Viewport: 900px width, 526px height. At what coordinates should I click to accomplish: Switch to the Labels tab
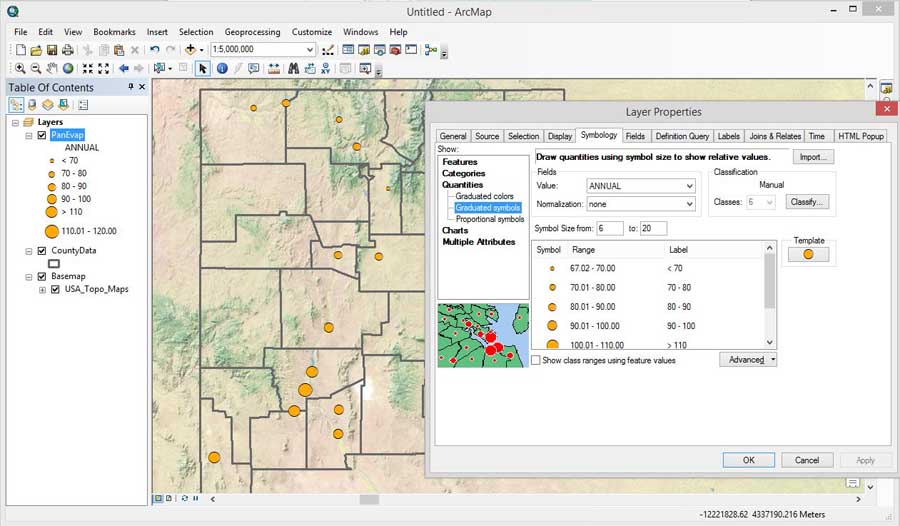tap(729, 136)
